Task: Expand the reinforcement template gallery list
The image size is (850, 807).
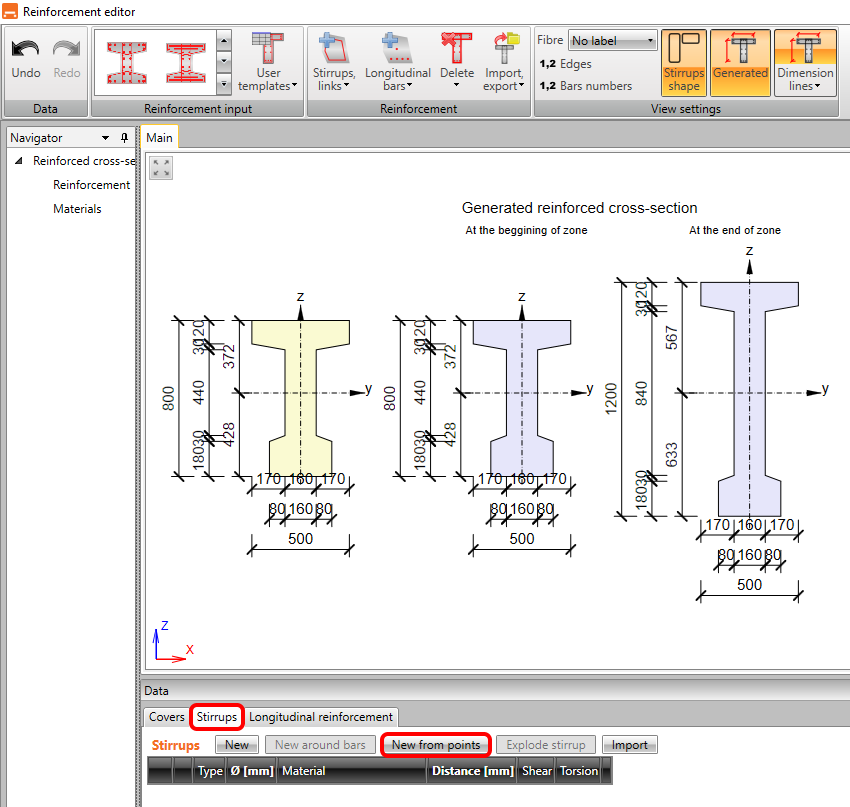Action: click(224, 86)
